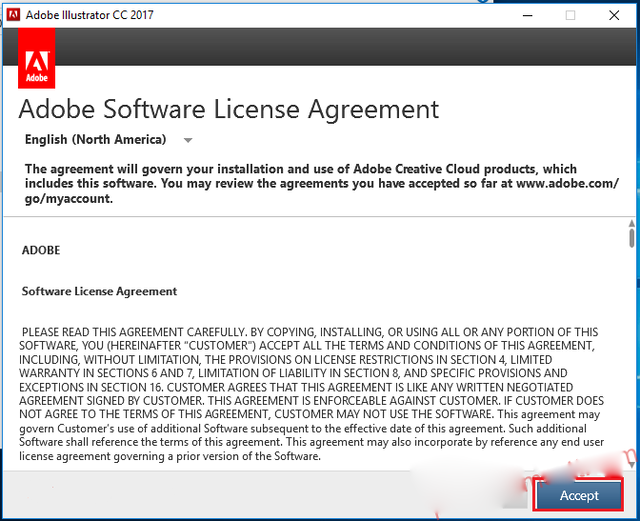Click the dropdown arrow beside the language selection
Image resolution: width=640 pixels, height=521 pixels.
click(x=188, y=140)
